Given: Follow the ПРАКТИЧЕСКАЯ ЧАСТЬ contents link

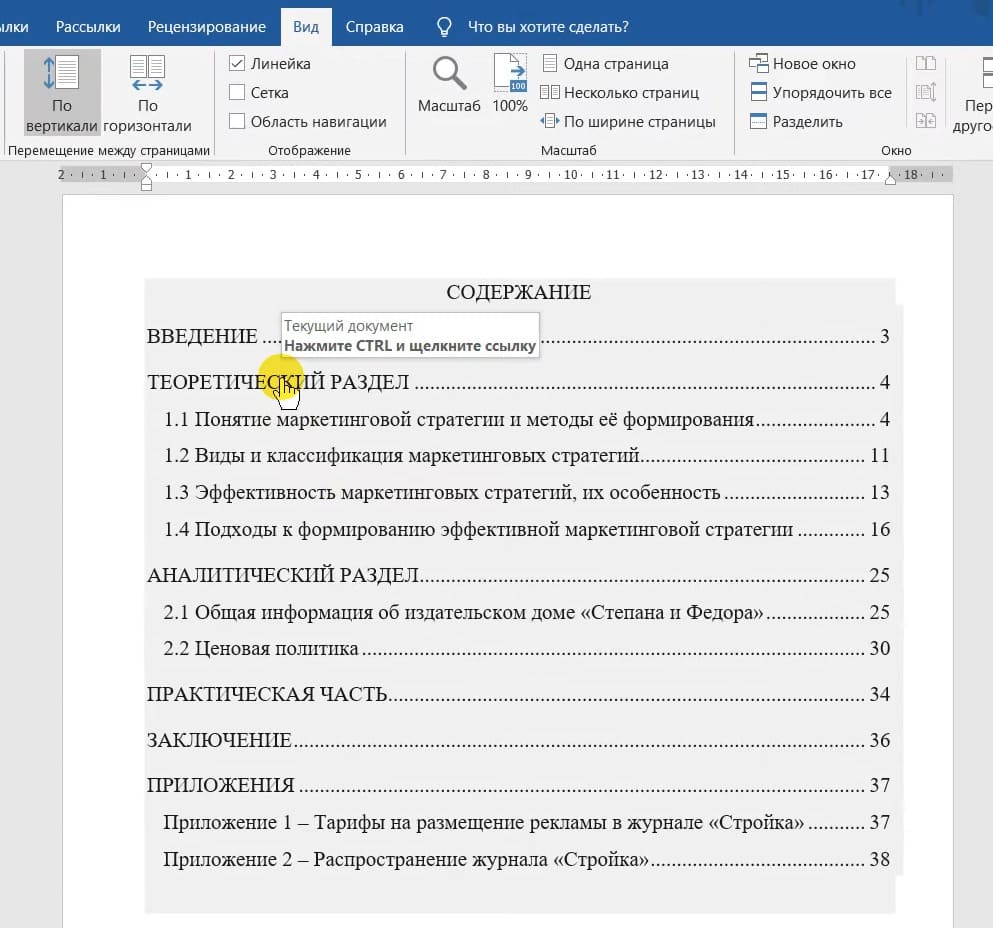Looking at the screenshot, I should pos(518,694).
